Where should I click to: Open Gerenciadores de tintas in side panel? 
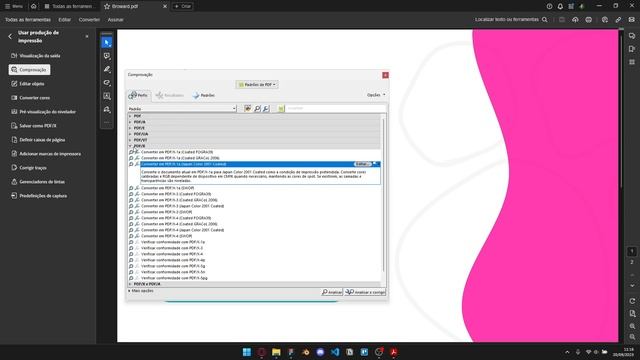click(x=38, y=182)
